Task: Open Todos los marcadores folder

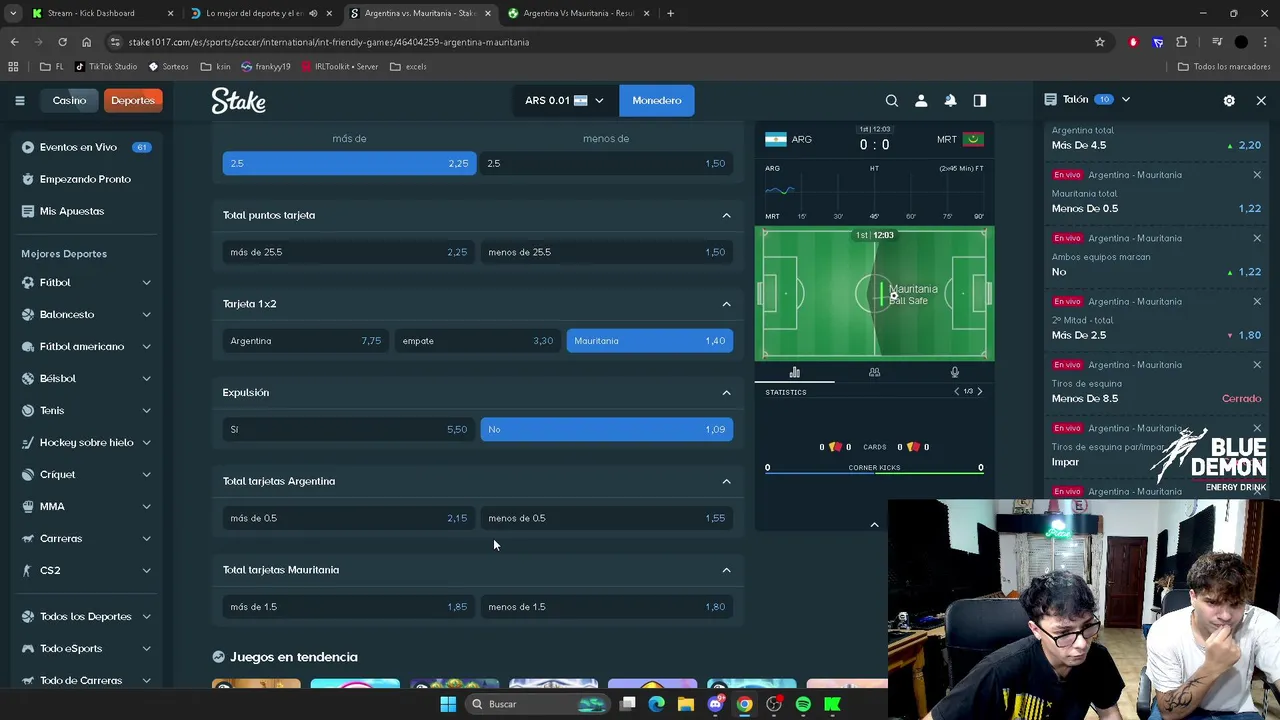Action: [1224, 66]
